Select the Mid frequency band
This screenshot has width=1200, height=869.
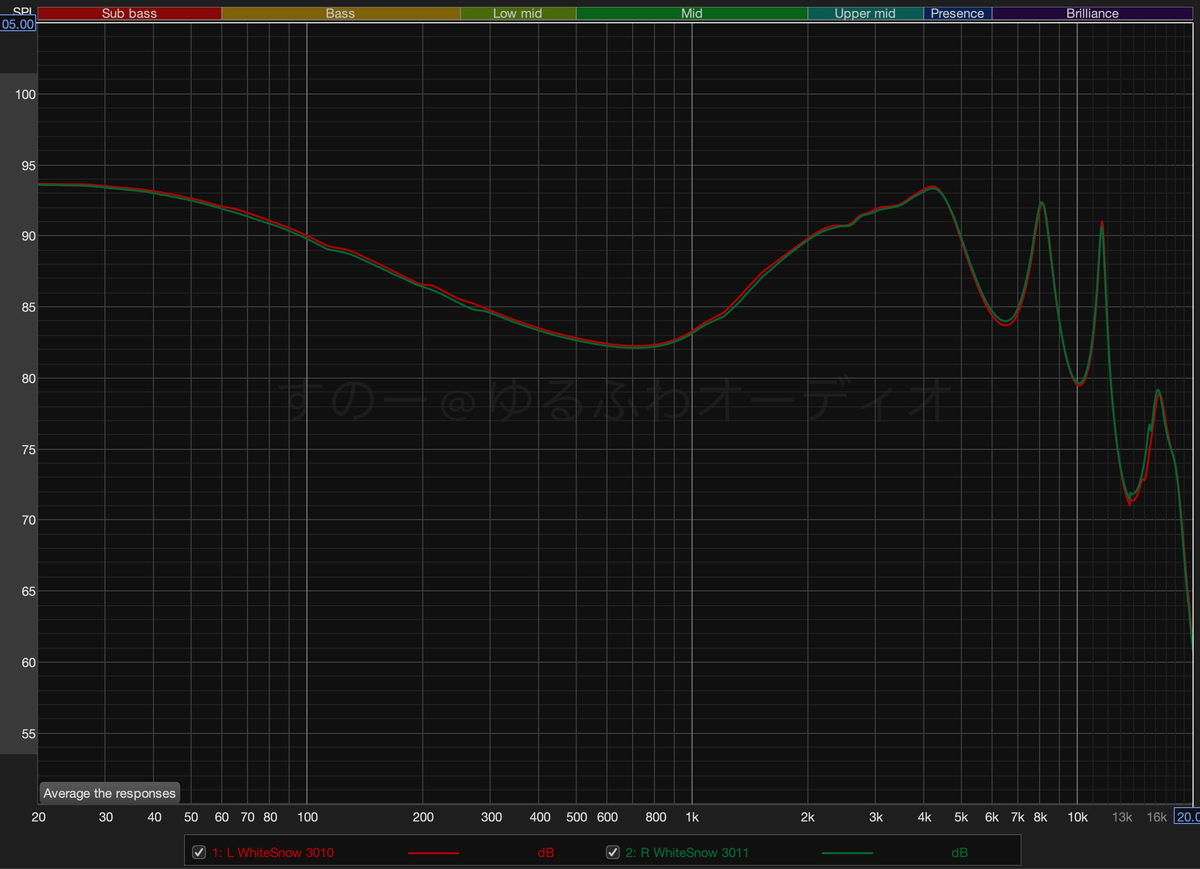(x=692, y=14)
